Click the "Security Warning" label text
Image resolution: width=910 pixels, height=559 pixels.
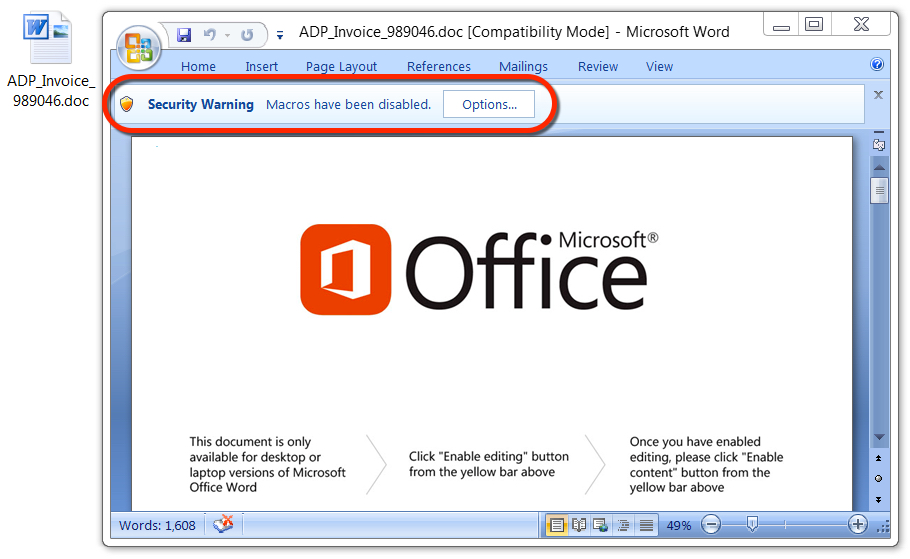point(200,104)
